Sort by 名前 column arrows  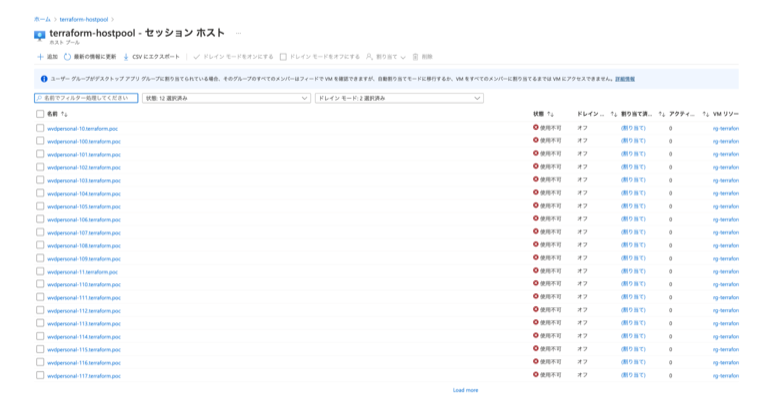point(64,114)
